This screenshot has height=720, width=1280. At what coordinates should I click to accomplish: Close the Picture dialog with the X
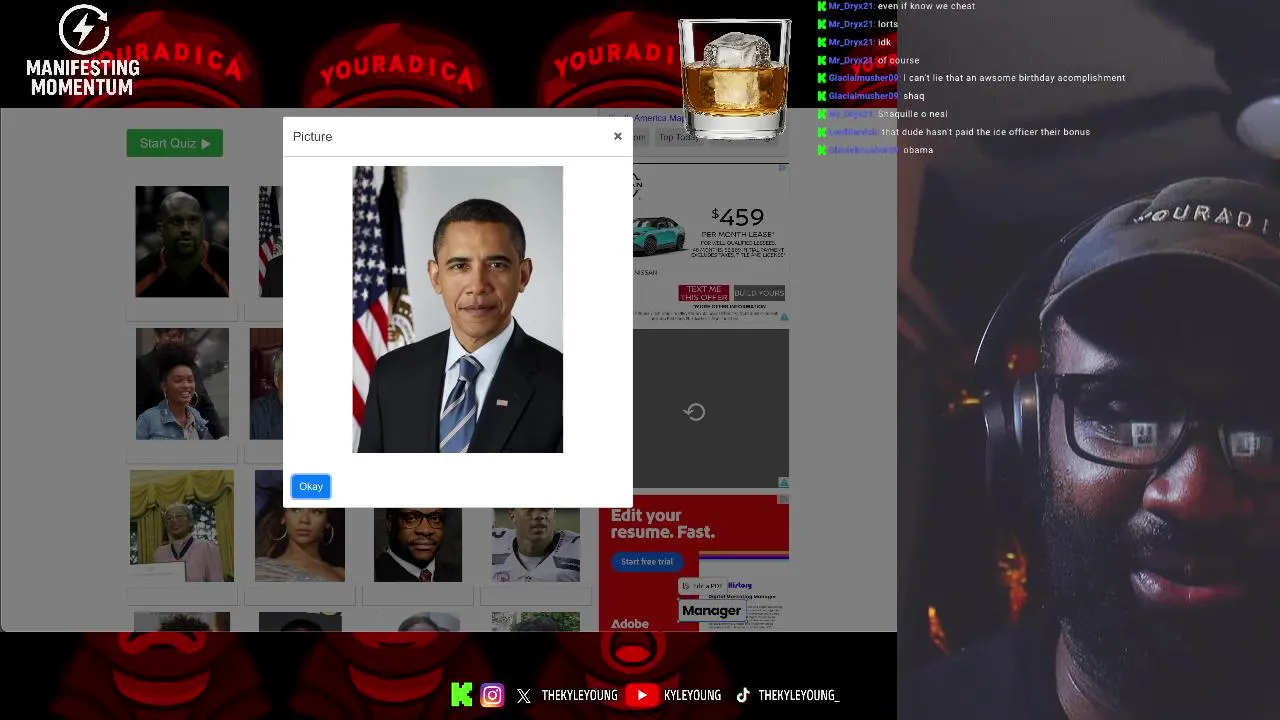pos(618,136)
